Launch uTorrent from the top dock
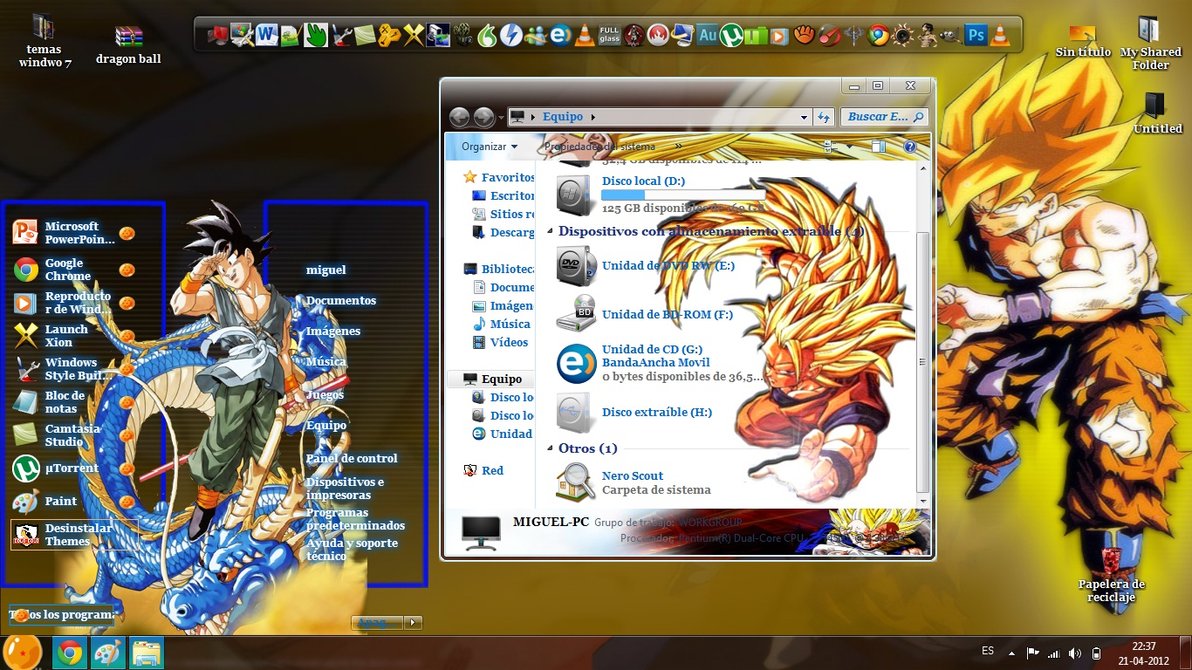The height and width of the screenshot is (670, 1192). point(731,35)
